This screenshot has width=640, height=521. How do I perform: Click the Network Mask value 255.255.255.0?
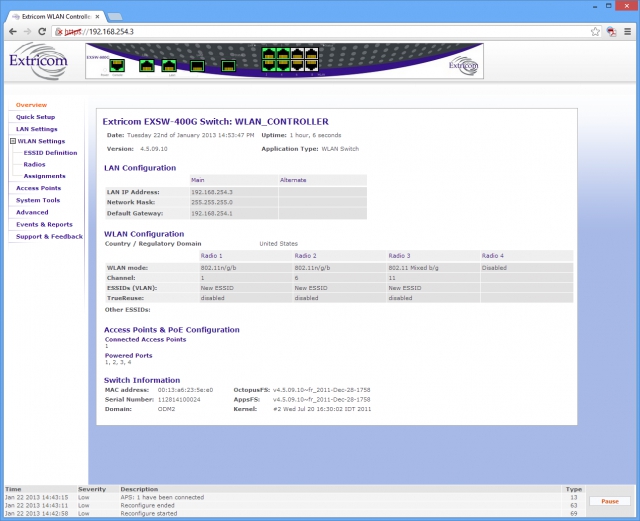[212, 202]
